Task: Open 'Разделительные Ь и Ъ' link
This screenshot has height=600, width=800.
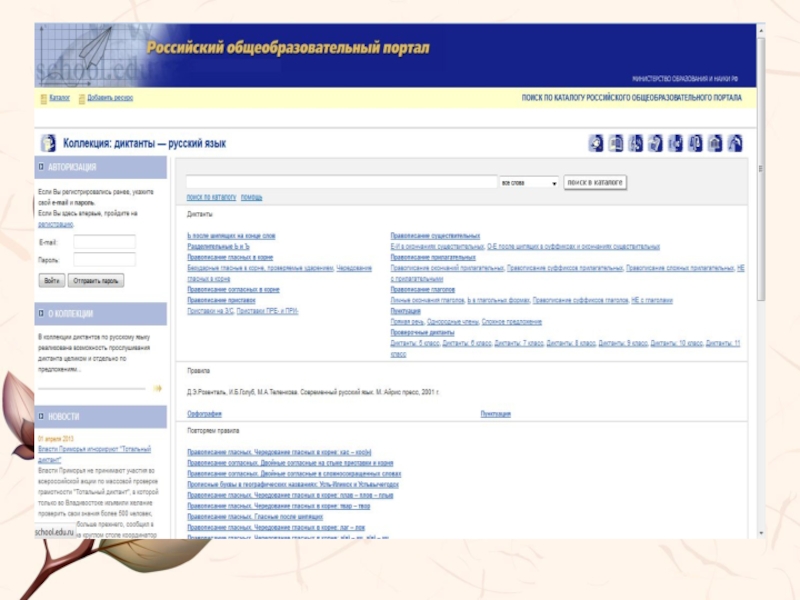Action: click(x=218, y=246)
